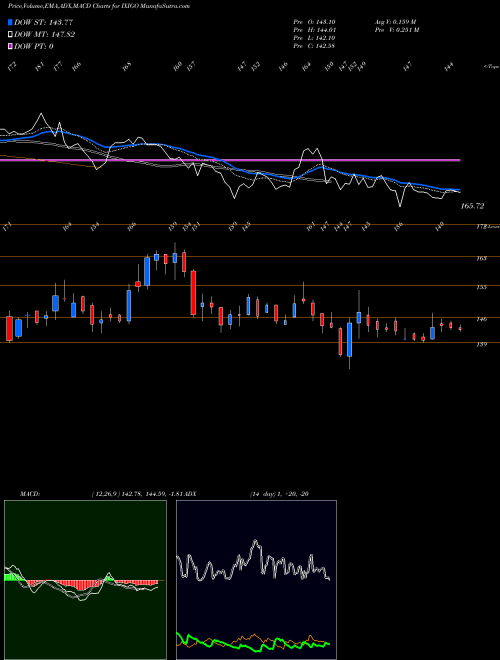Click the long red candle after the peak
This screenshot has width=500, height=660.
pos(193,293)
